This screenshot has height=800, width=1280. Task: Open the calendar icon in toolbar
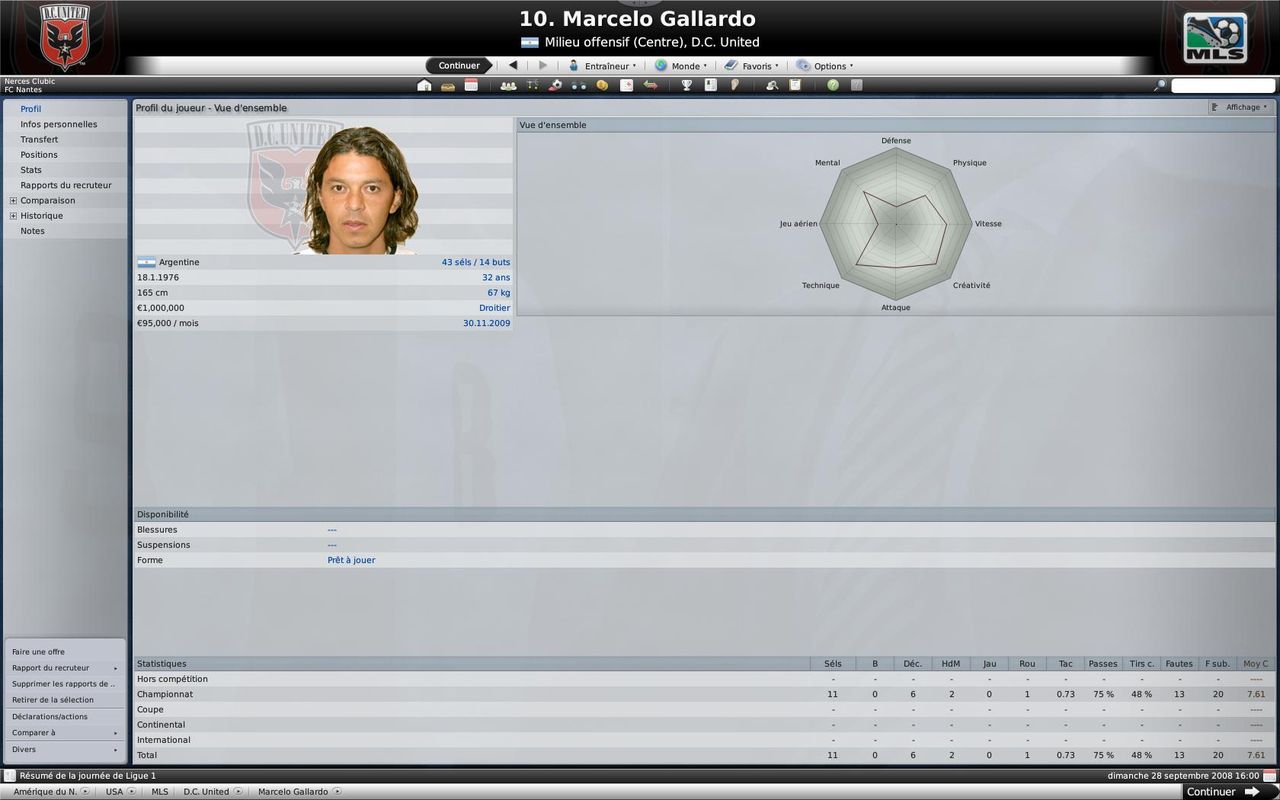tap(471, 86)
